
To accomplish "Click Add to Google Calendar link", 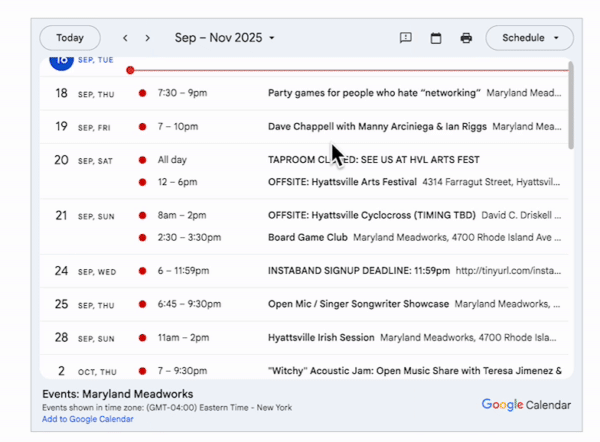I will (88, 419).
